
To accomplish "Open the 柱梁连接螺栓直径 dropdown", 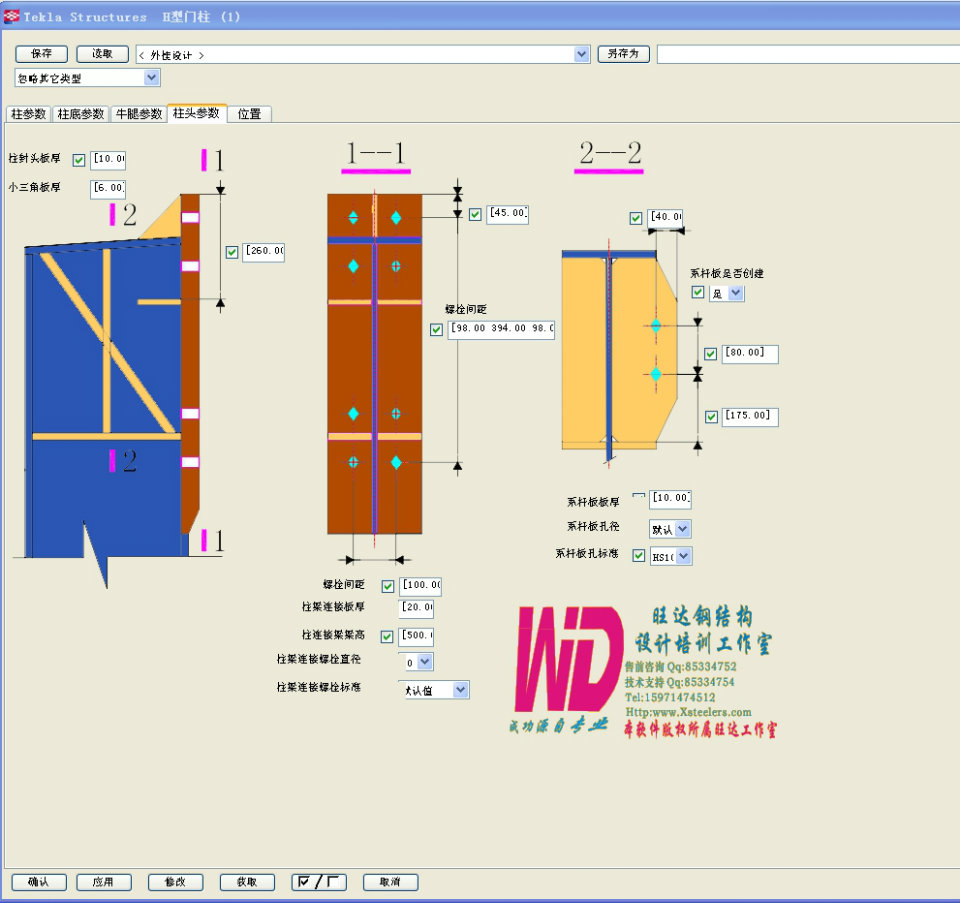I will click(x=419, y=662).
